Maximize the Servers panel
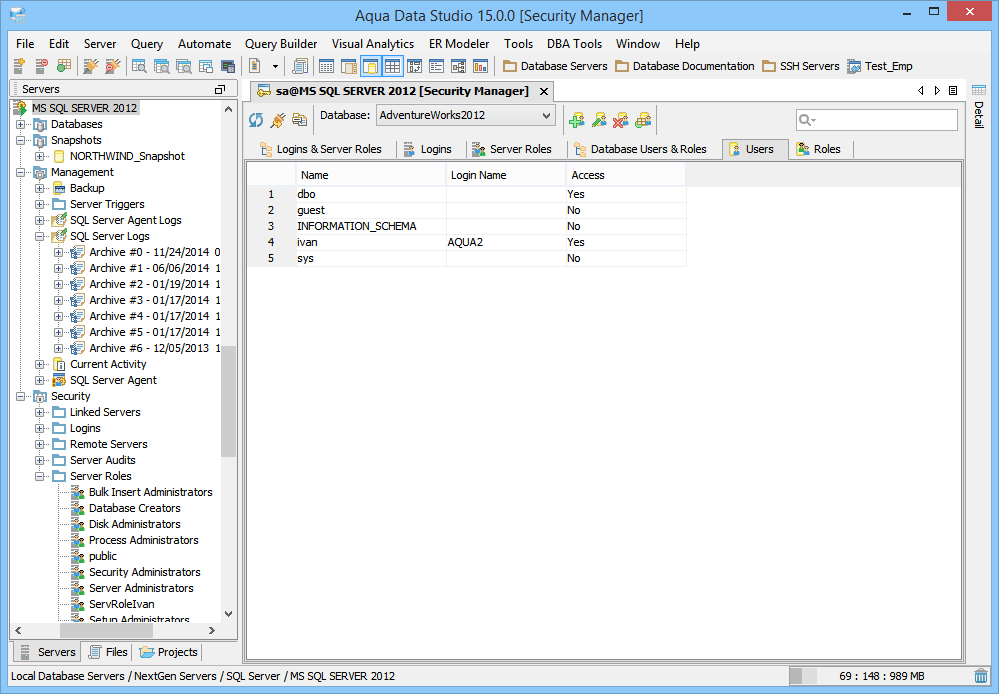This screenshot has width=999, height=694. click(x=220, y=90)
